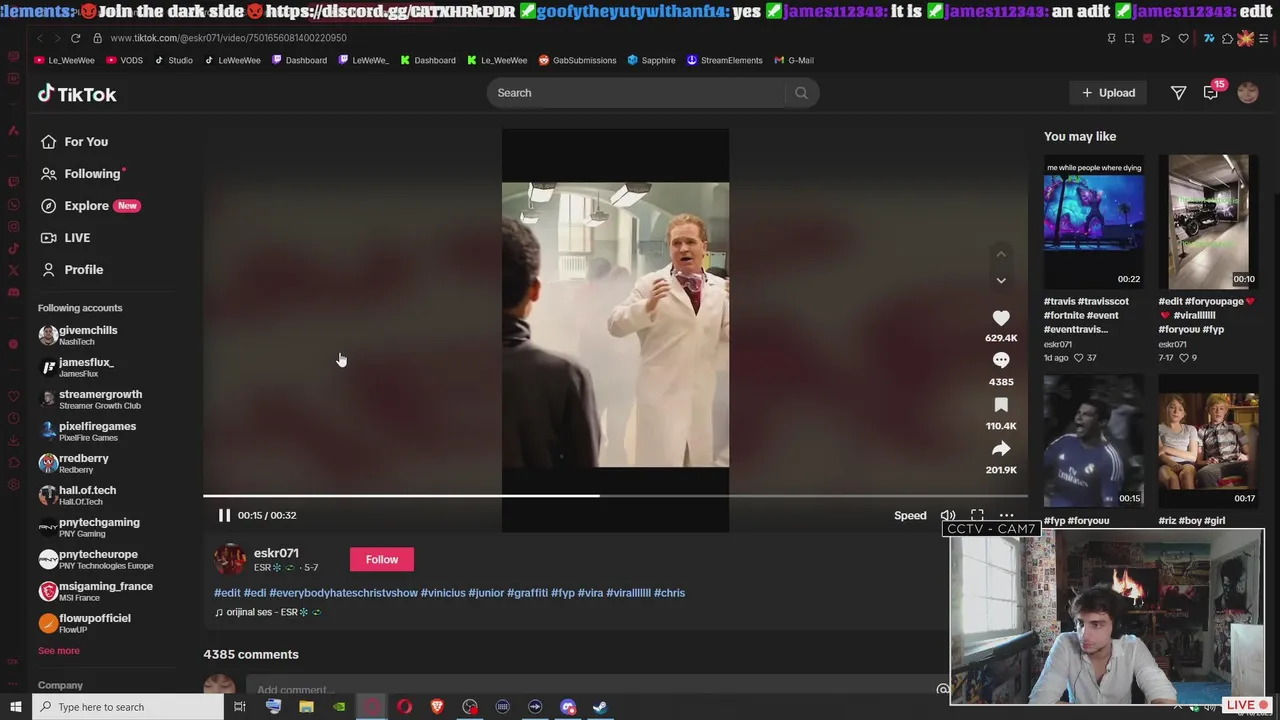Open the G-Mail bookmark

click(x=793, y=60)
